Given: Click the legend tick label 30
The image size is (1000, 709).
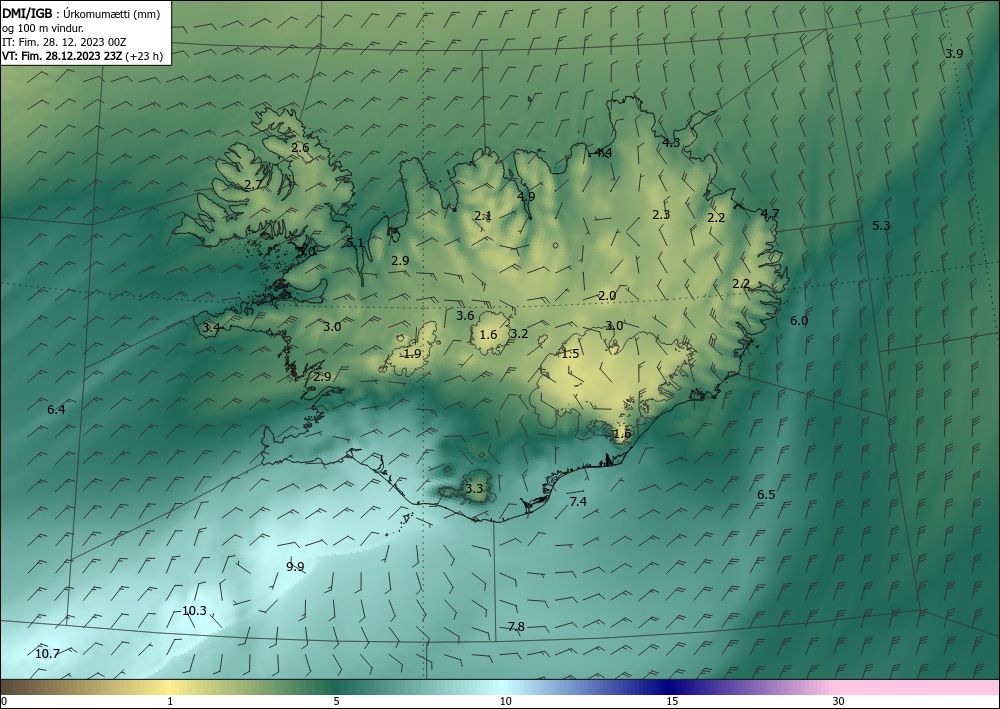Looking at the screenshot, I should [839, 701].
